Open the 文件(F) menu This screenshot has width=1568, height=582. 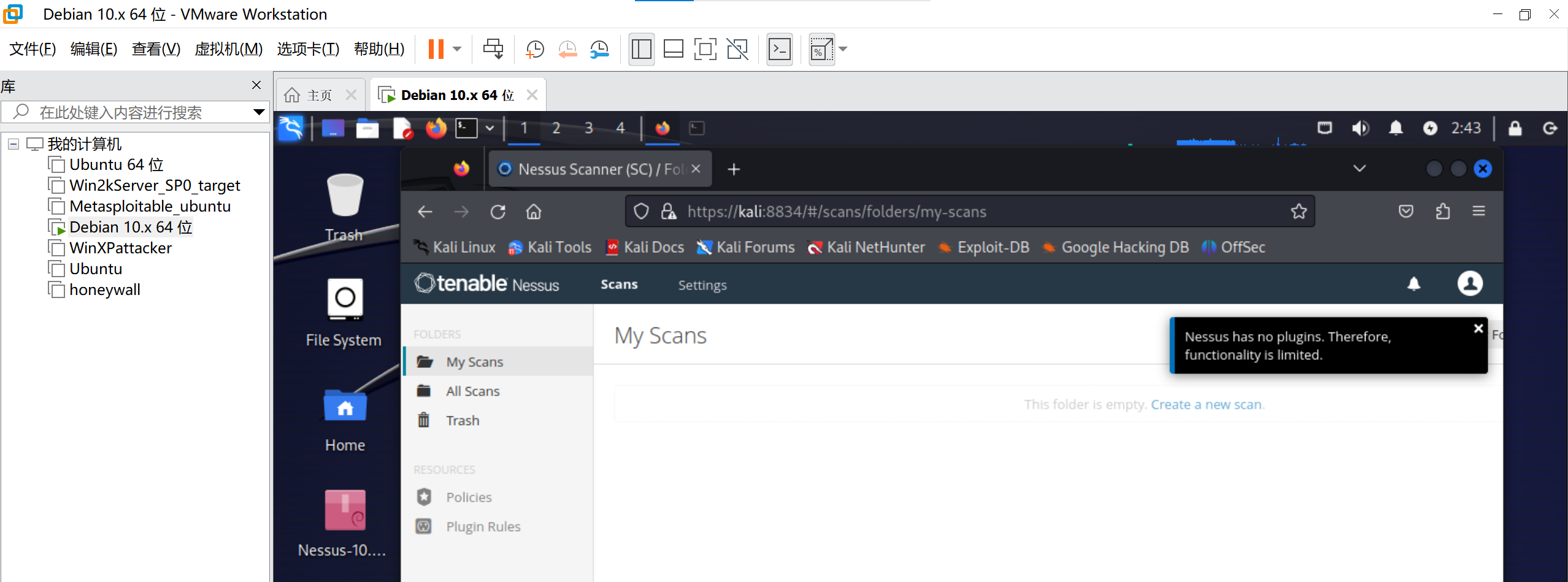33,49
